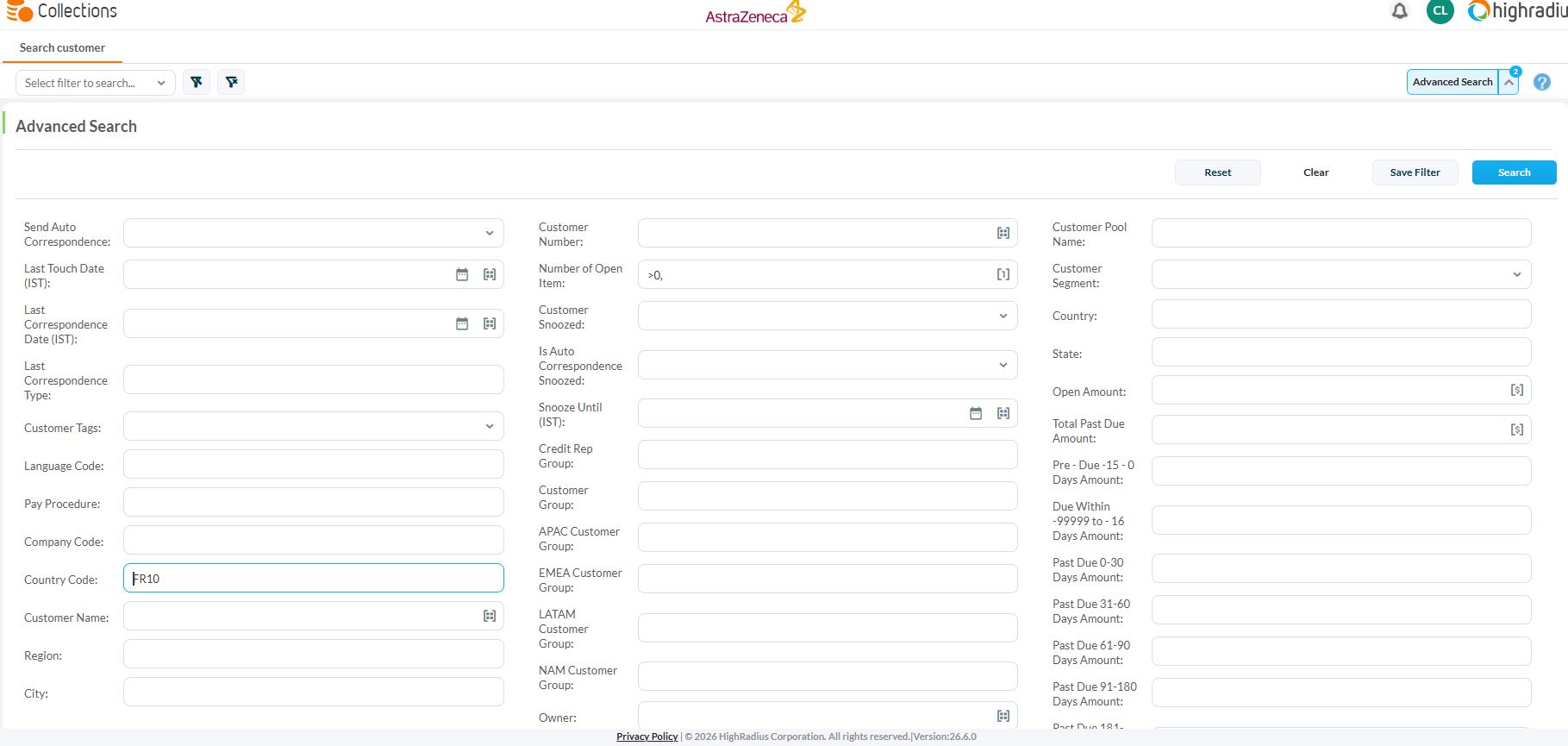Open the Privacy Policy link

tap(647, 737)
